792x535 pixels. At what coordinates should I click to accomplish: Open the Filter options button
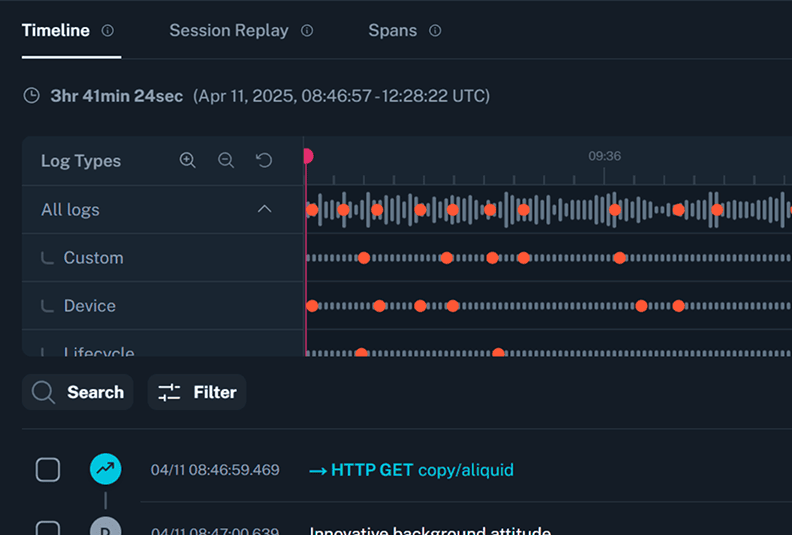click(x=197, y=392)
